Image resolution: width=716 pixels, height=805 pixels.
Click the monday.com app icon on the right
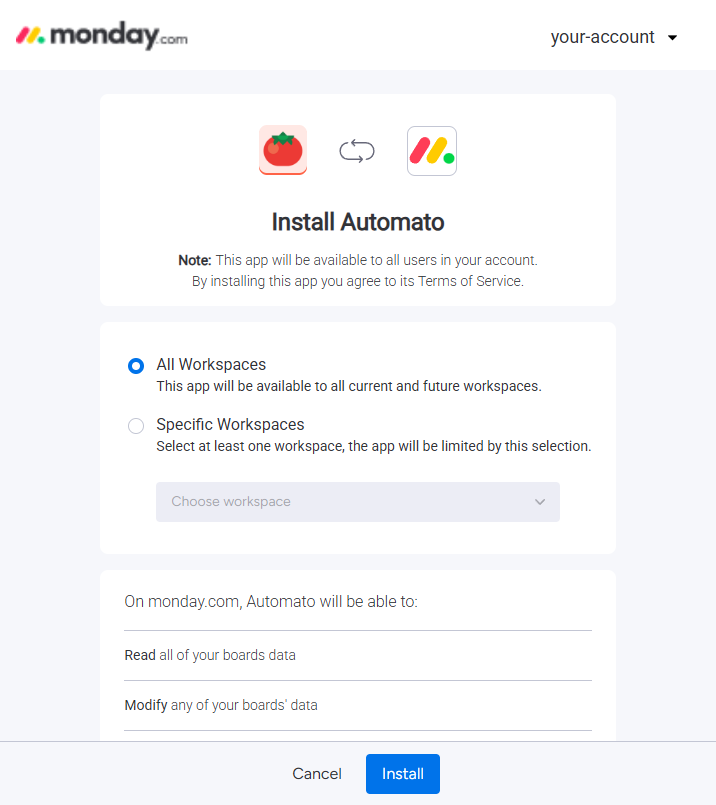coord(431,150)
